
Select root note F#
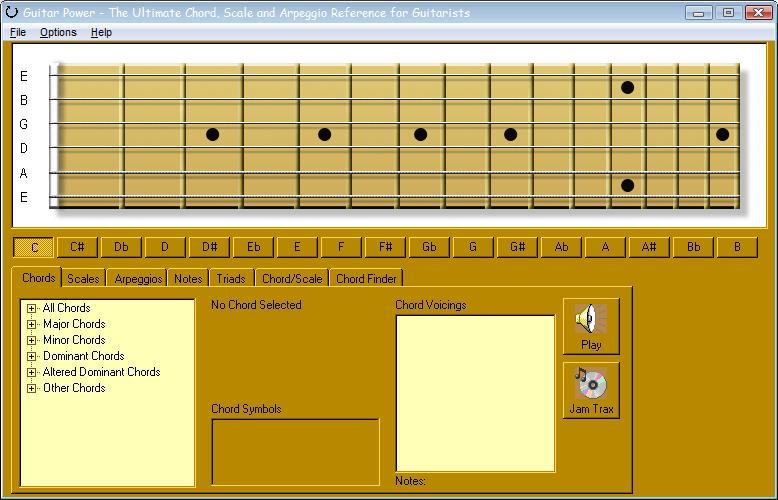coord(385,247)
